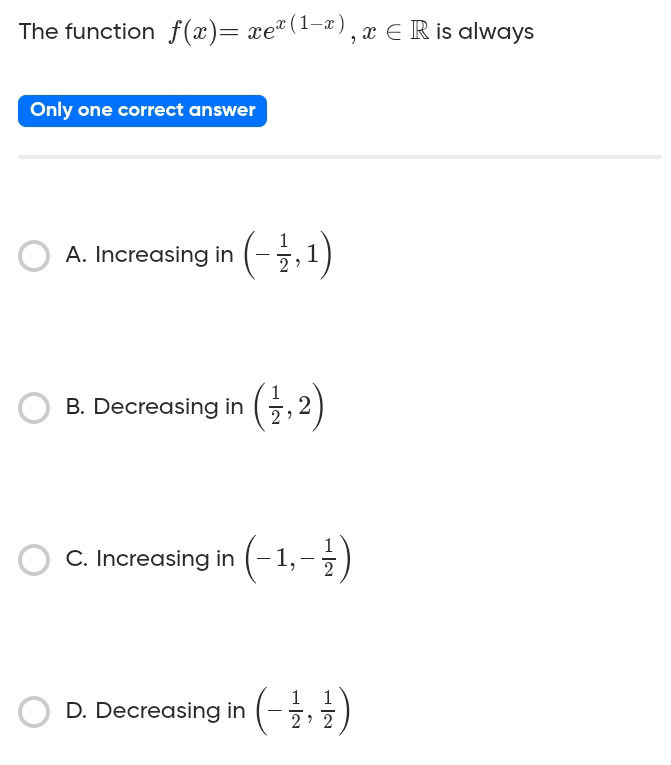The width and height of the screenshot is (671, 765).
Task: Choose option C radio button
Action: [x=34, y=559]
